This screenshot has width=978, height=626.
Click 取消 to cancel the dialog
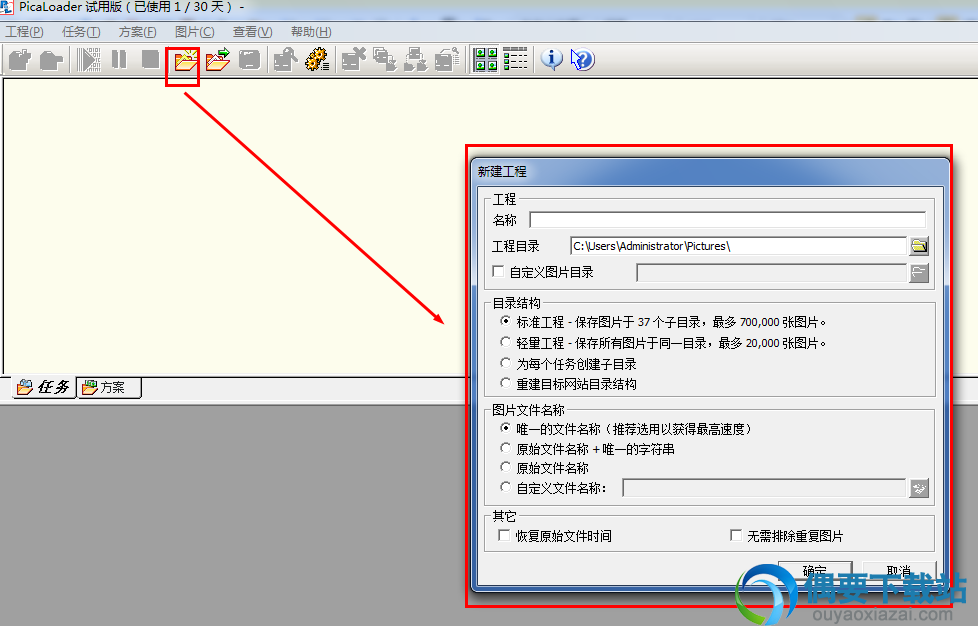(x=899, y=571)
